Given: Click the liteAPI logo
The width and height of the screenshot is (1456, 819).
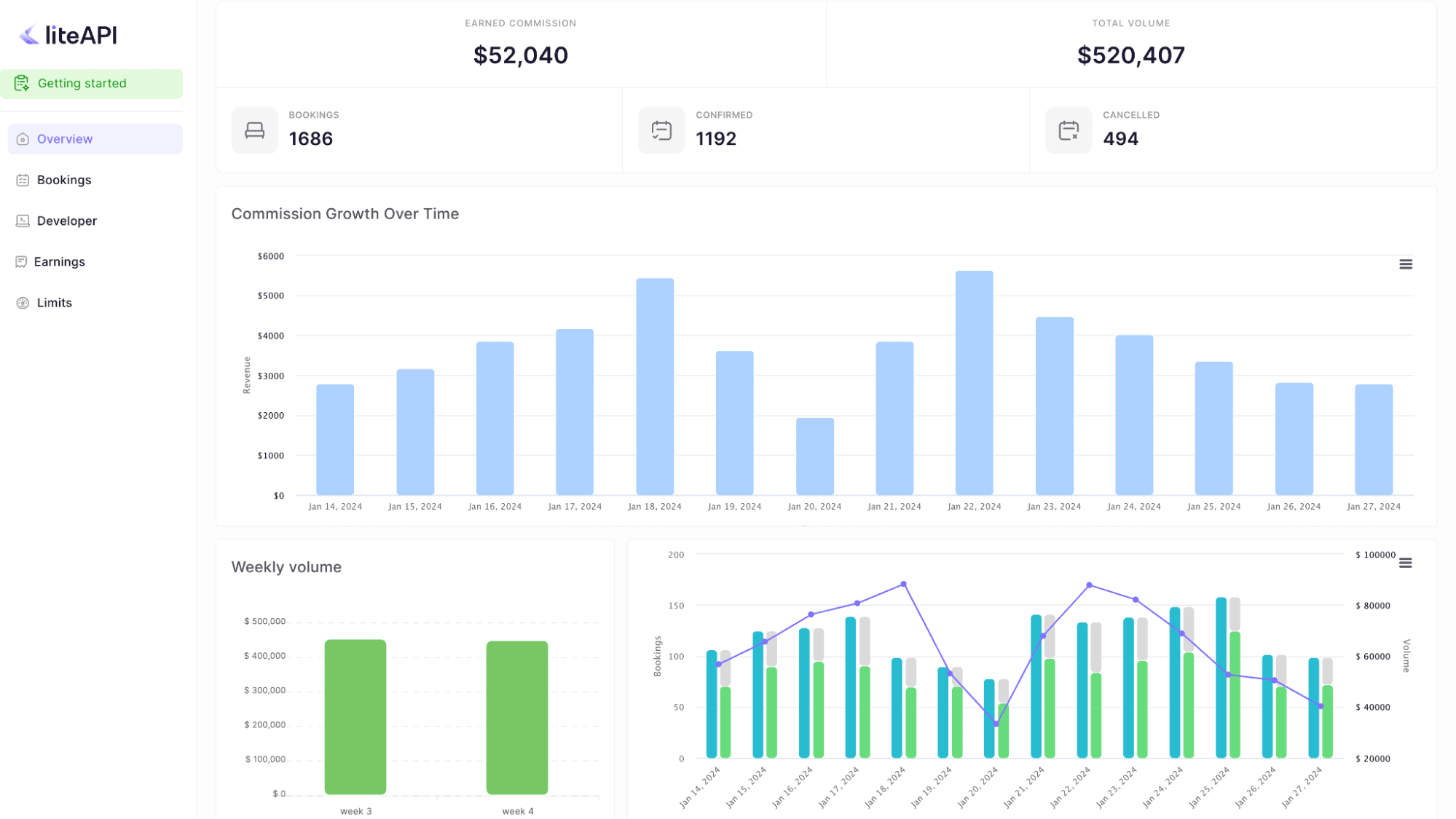Looking at the screenshot, I should click(68, 35).
